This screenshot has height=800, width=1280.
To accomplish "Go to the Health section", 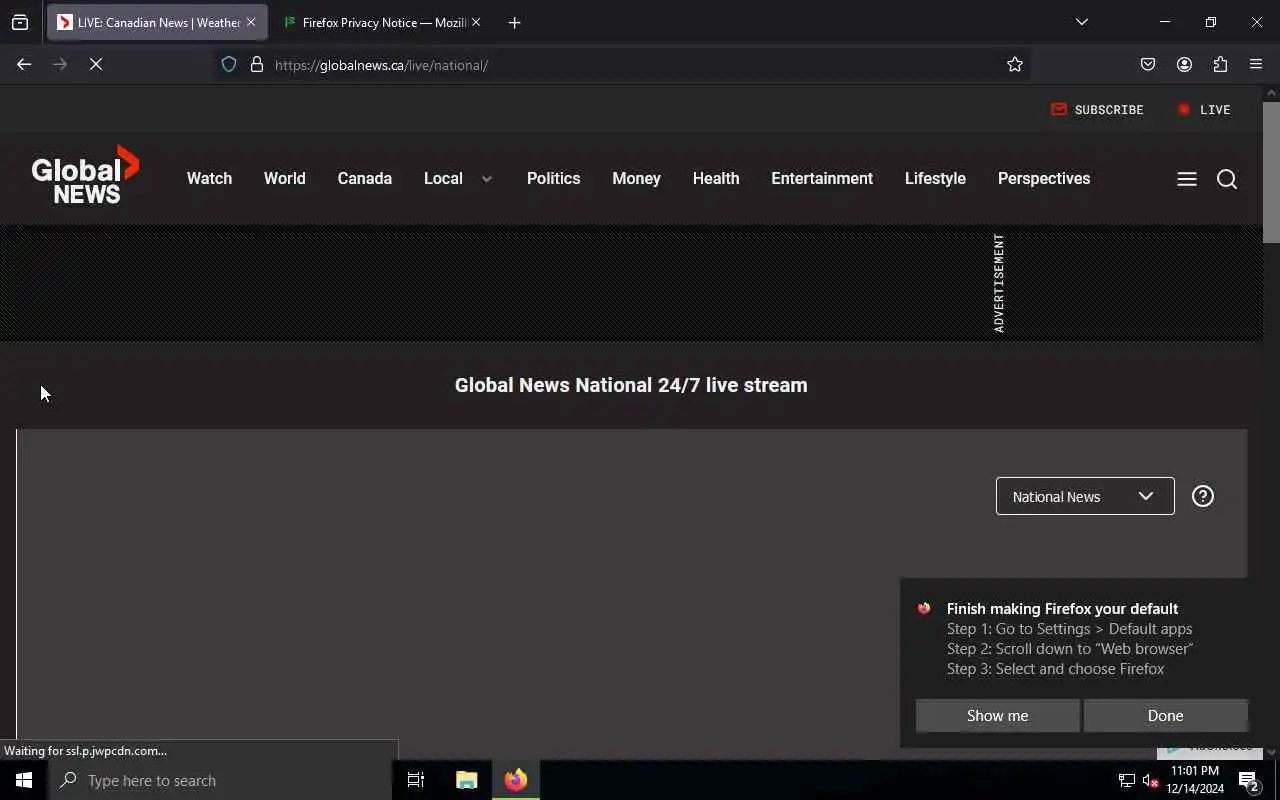I will [x=716, y=178].
